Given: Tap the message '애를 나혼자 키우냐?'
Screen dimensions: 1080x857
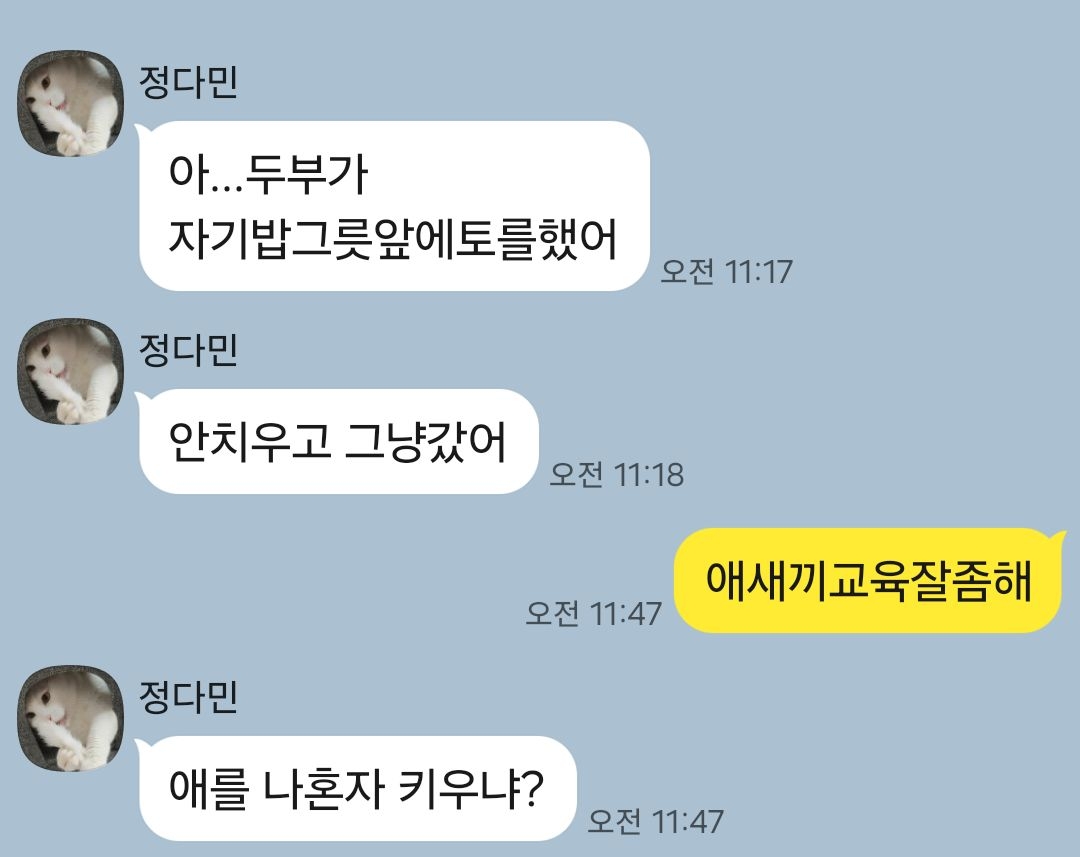Looking at the screenshot, I should [x=357, y=788].
